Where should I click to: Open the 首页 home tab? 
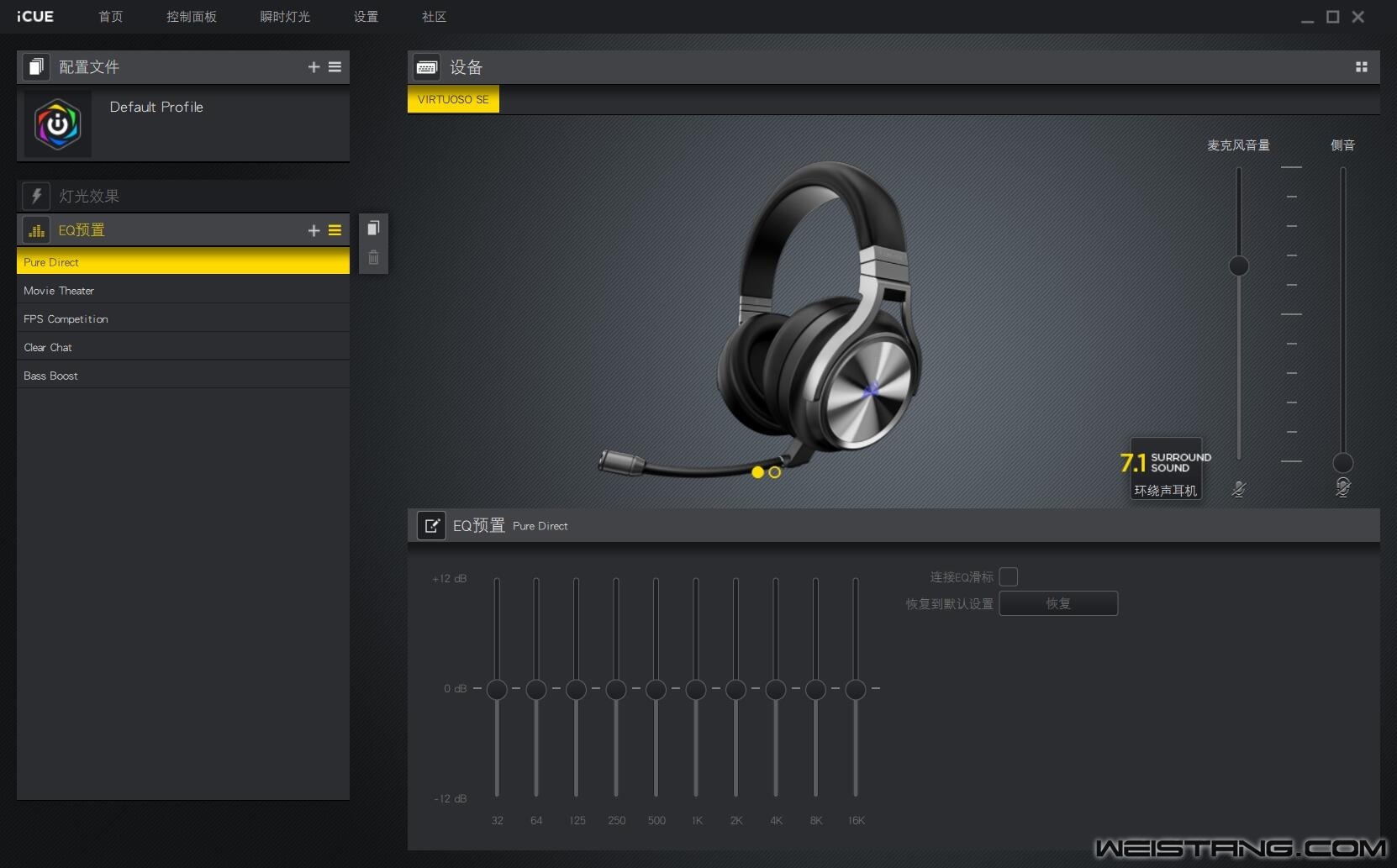110,17
